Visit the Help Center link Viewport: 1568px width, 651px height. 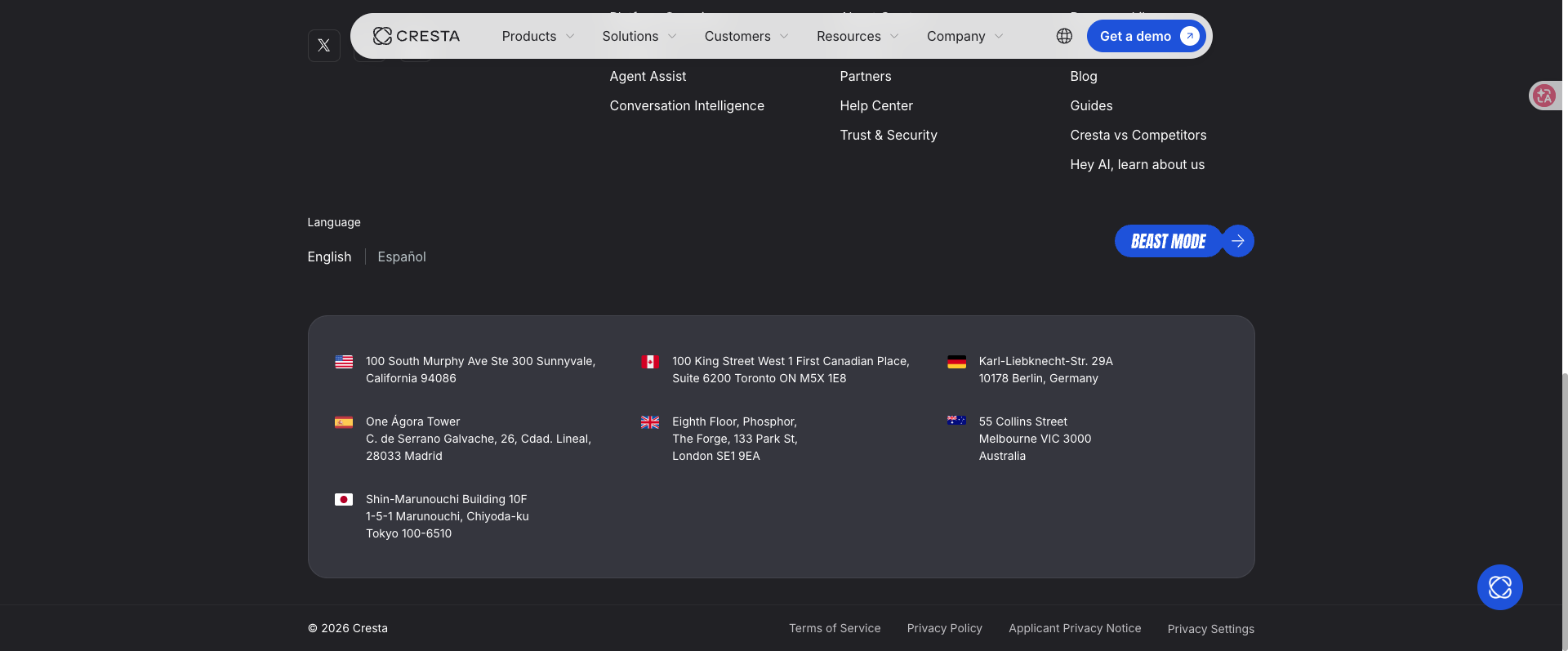click(x=876, y=105)
